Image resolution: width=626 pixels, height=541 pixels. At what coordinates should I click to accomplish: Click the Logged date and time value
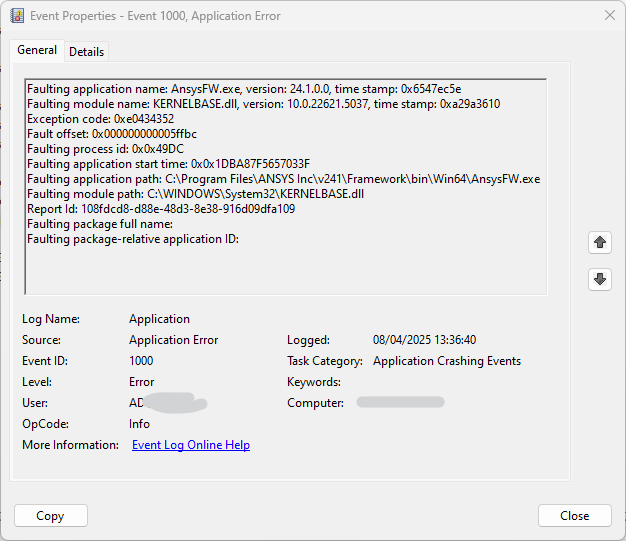(x=424, y=340)
